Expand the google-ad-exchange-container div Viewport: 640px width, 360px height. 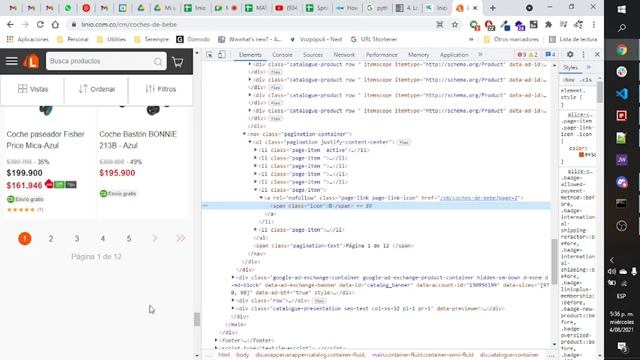233,278
